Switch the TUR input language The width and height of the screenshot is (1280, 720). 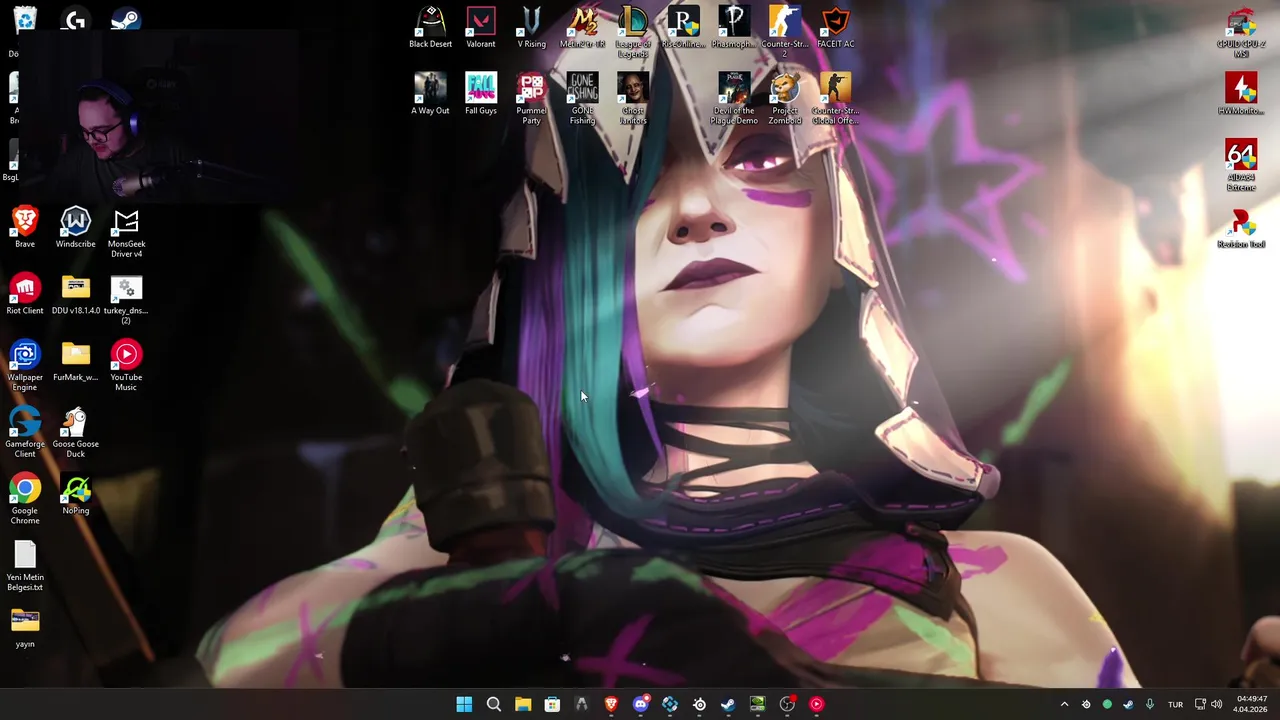point(1175,704)
